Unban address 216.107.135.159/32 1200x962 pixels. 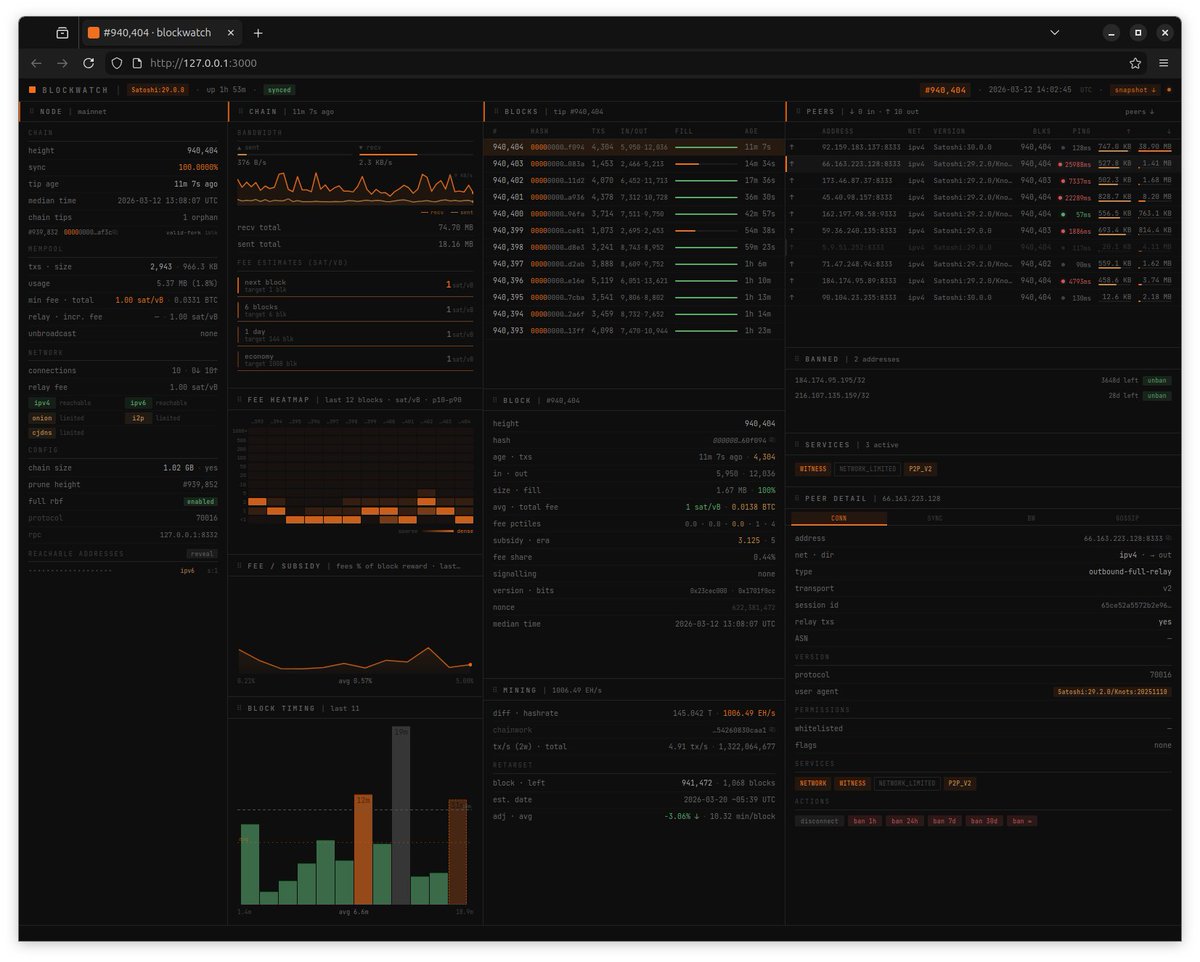(1157, 396)
